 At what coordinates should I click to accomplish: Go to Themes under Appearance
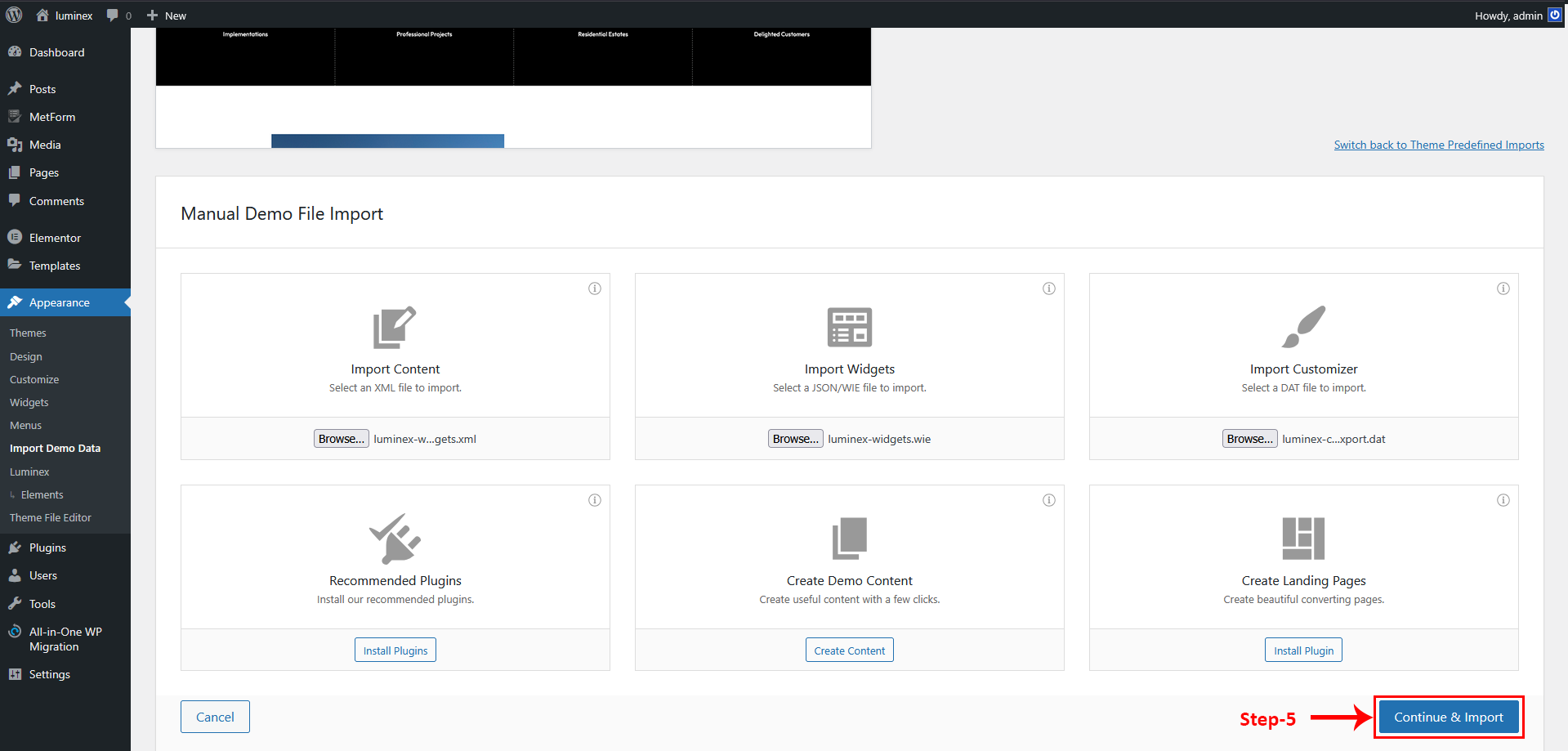click(28, 333)
